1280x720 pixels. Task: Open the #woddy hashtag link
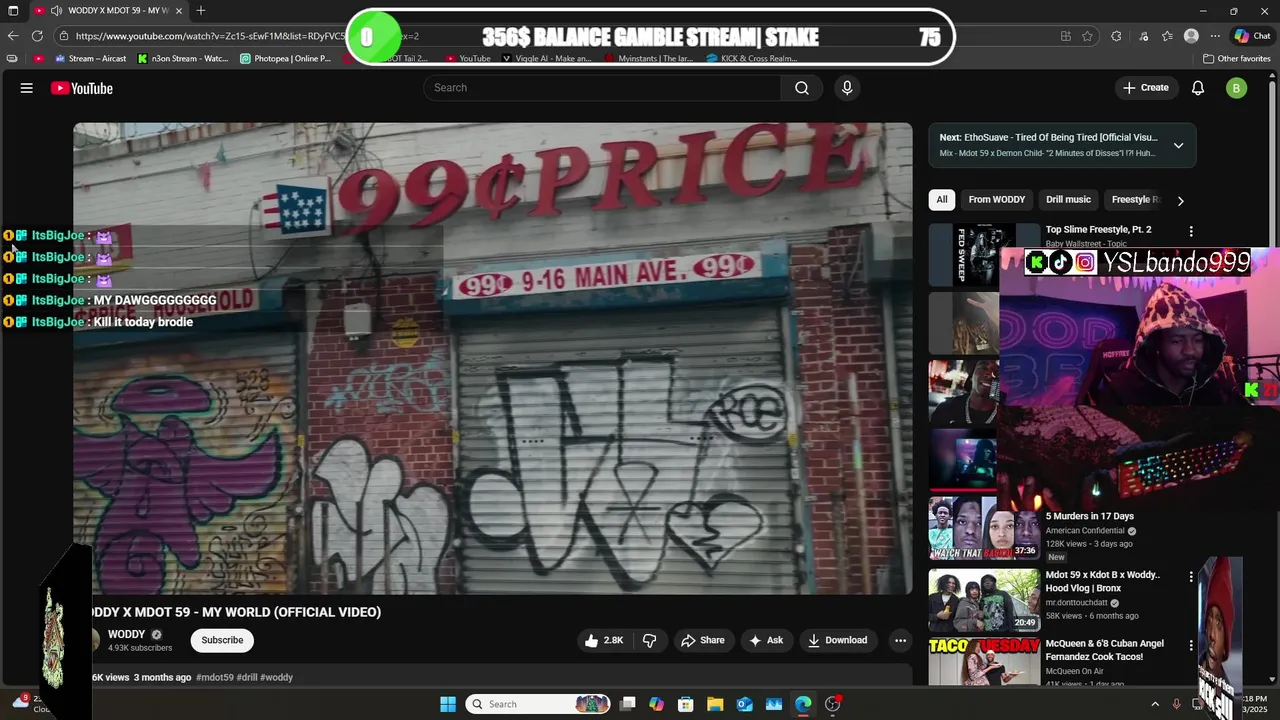(276, 677)
